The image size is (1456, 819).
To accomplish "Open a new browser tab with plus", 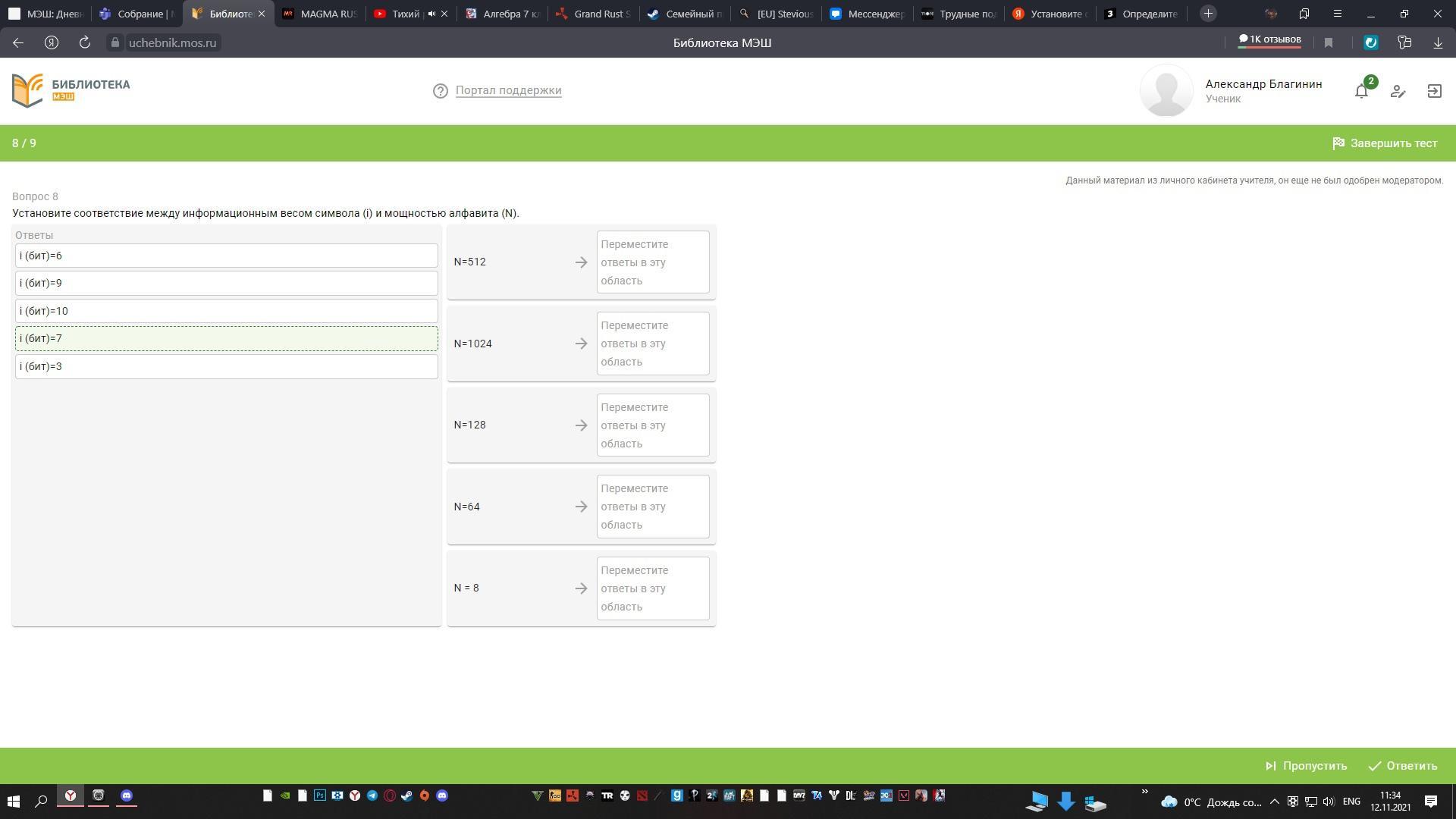I will pos(1208,14).
